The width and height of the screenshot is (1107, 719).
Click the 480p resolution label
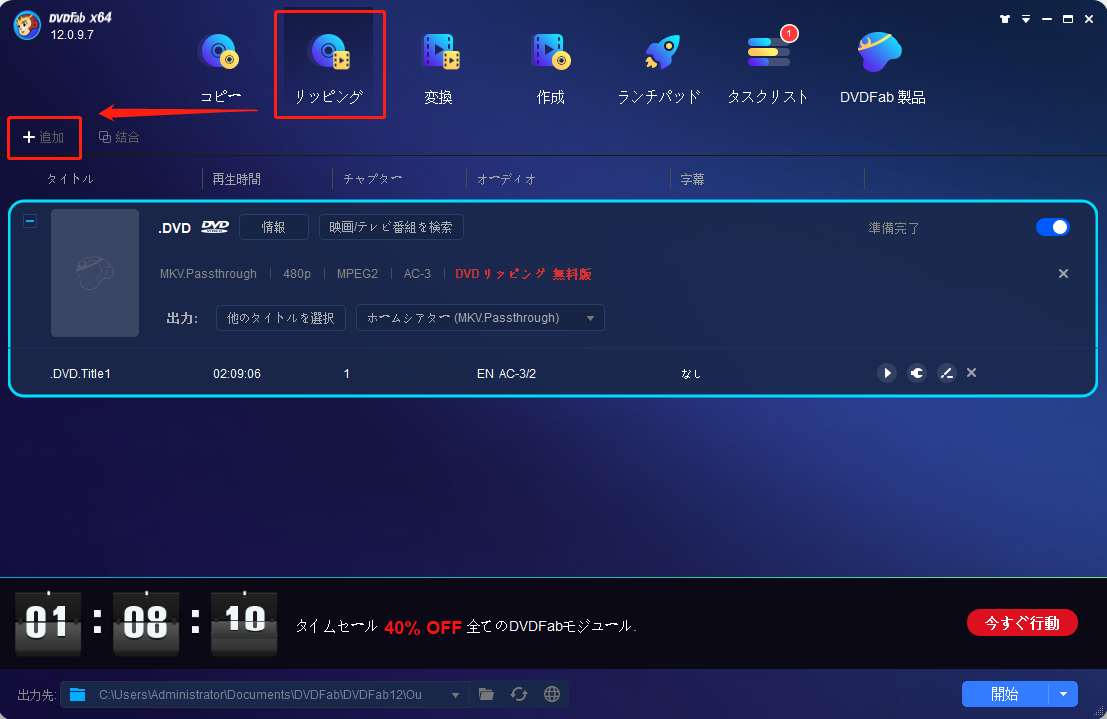coord(297,274)
